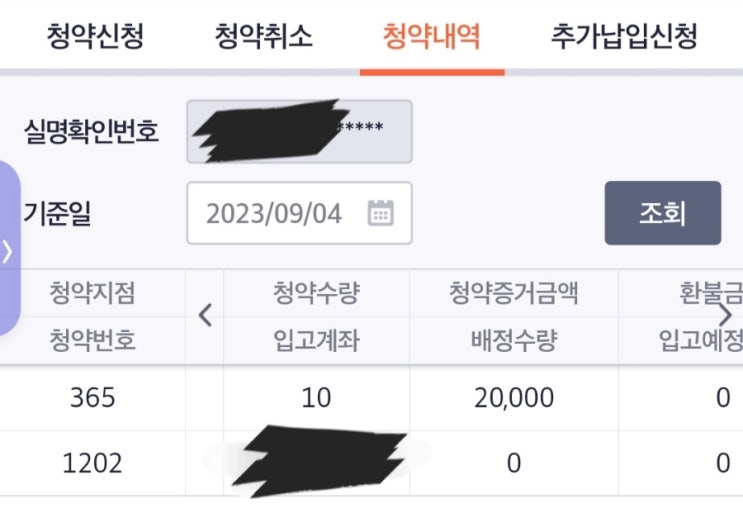Select the subscription number 1202 cell
This screenshot has height=518, width=743.
point(92,463)
